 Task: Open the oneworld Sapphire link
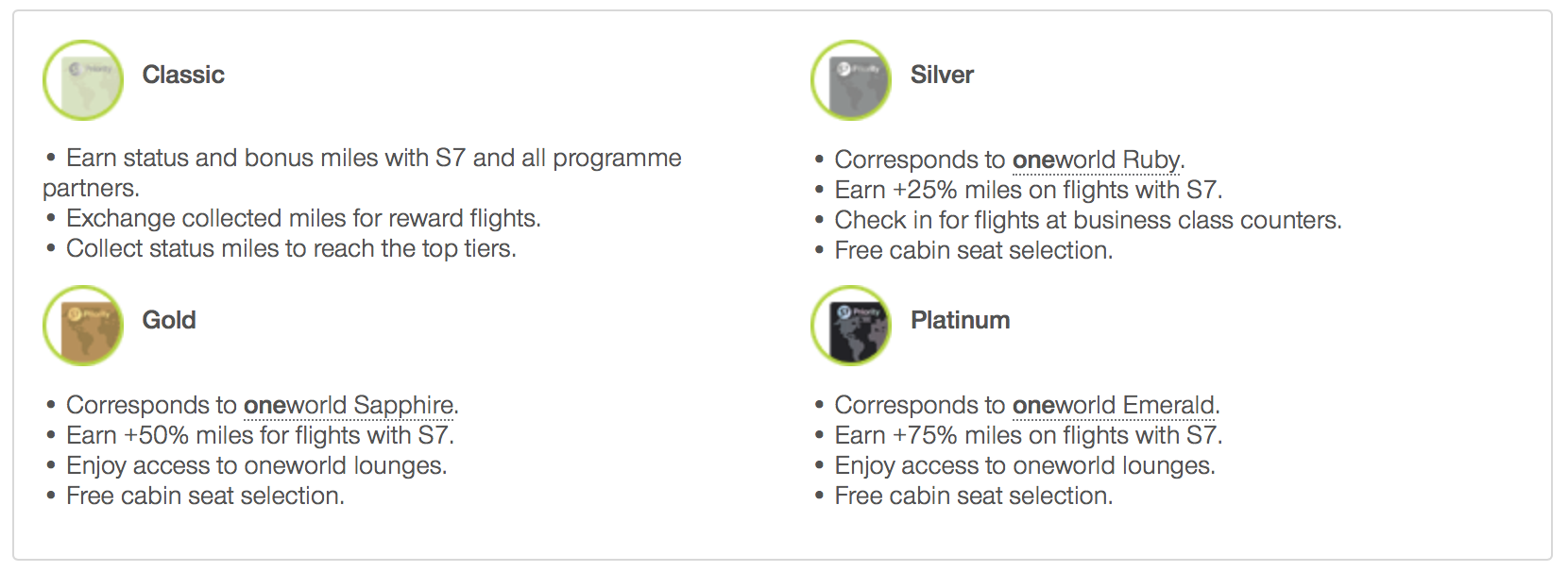[349, 405]
